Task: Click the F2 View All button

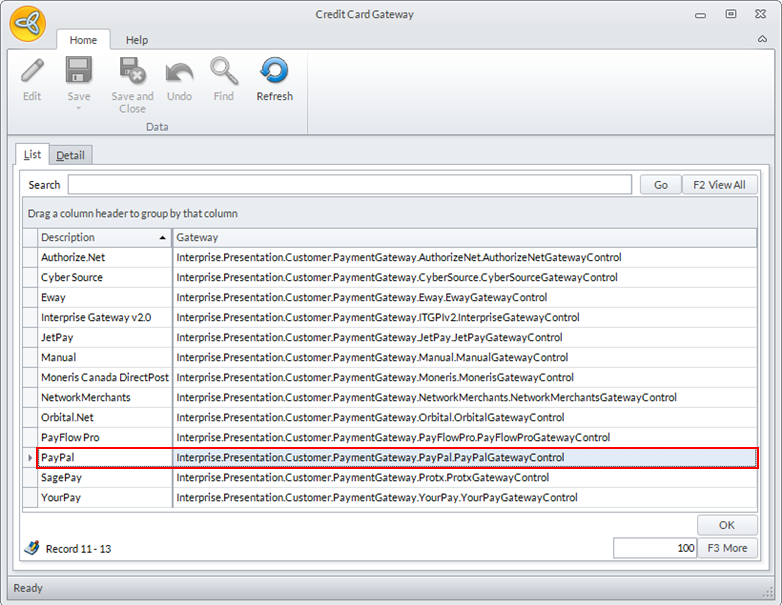Action: pos(719,185)
